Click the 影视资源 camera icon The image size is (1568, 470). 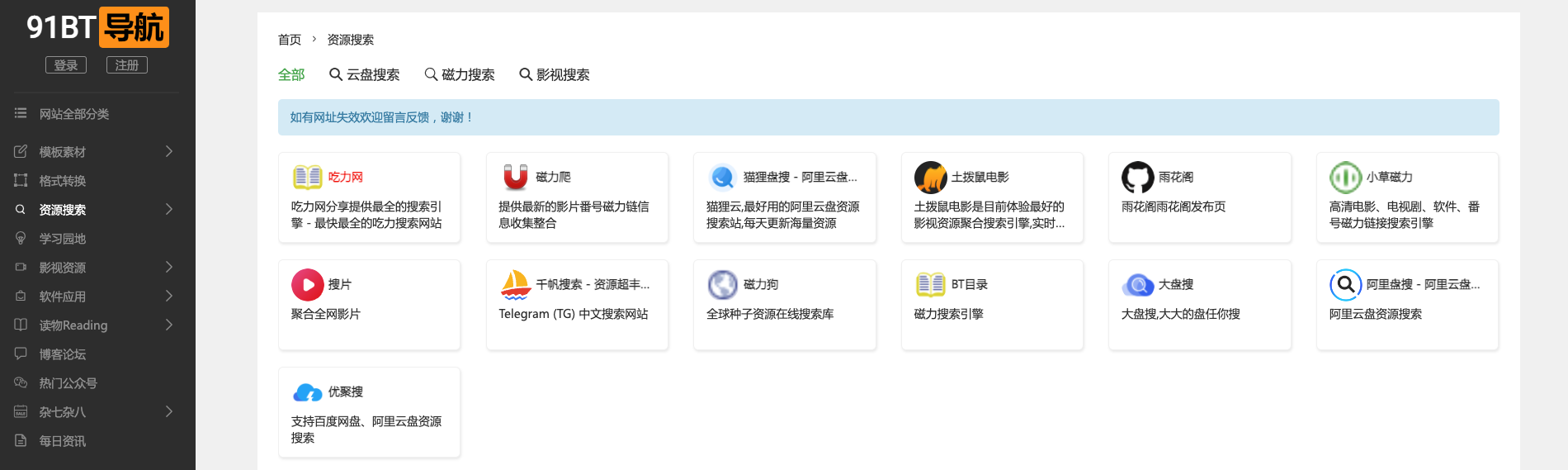21,267
